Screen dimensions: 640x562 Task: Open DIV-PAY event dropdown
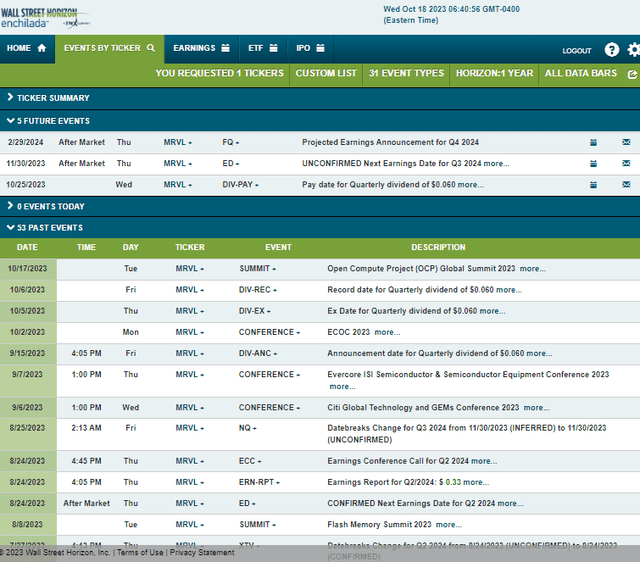[x=240, y=185]
